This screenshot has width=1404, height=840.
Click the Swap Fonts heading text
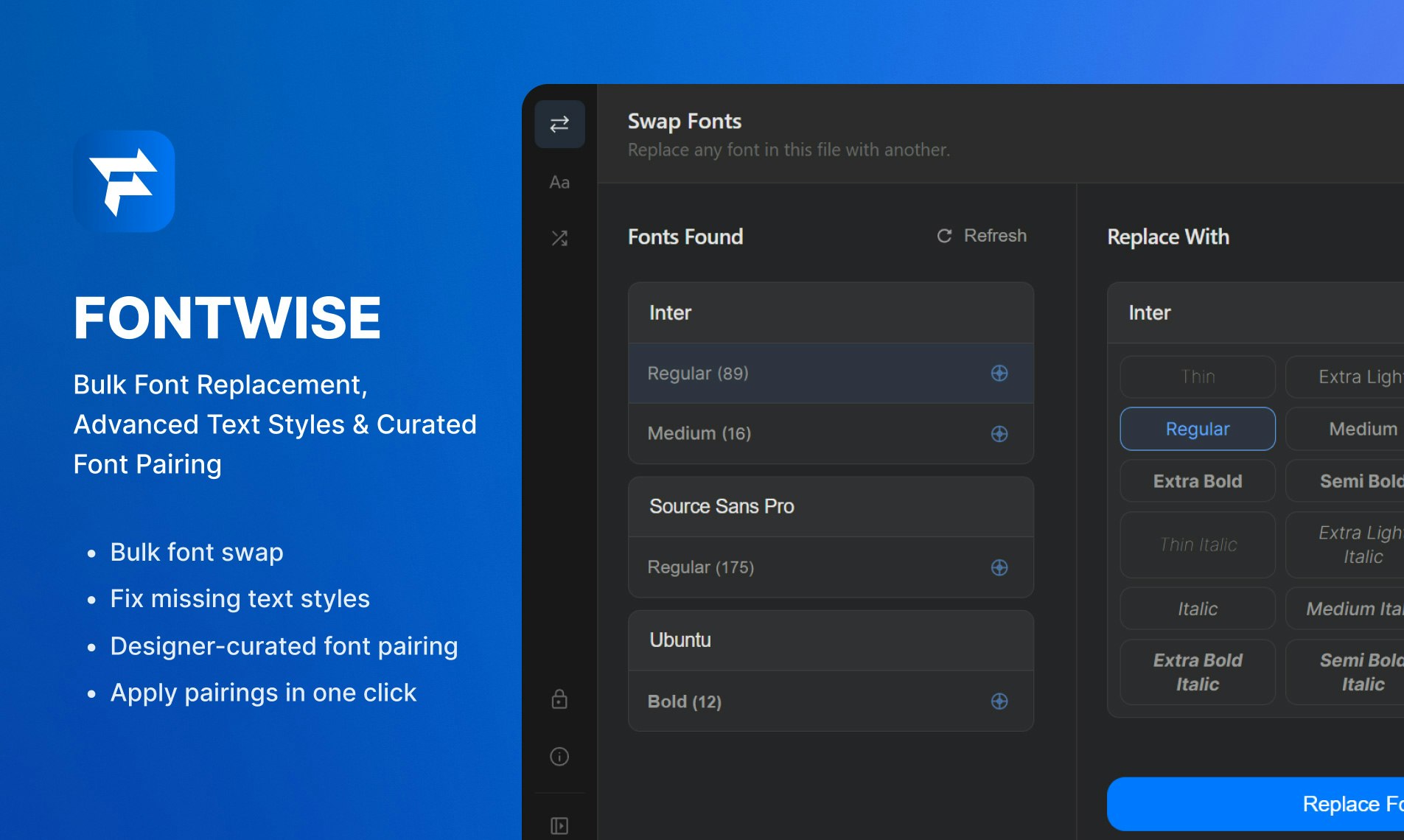click(685, 122)
